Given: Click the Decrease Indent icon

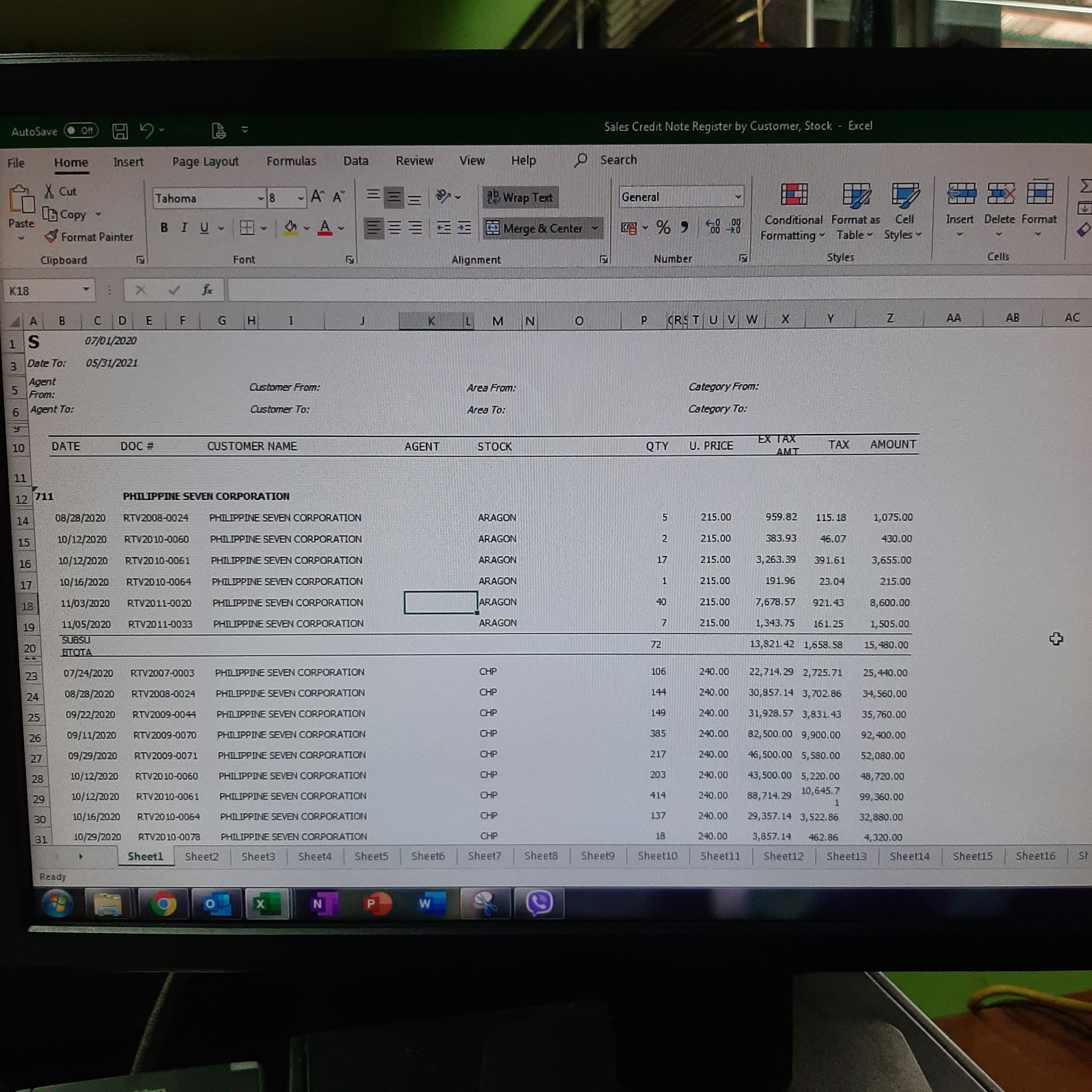Looking at the screenshot, I should (444, 228).
